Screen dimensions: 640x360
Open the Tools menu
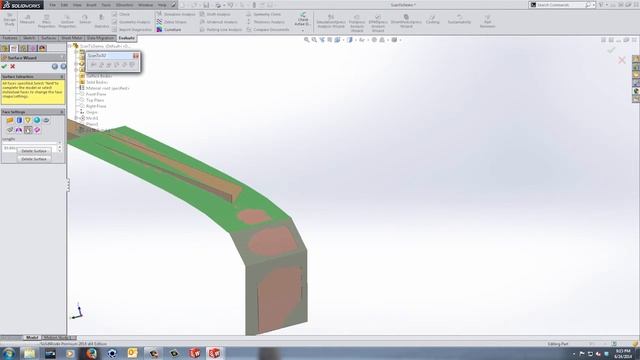tap(106, 5)
